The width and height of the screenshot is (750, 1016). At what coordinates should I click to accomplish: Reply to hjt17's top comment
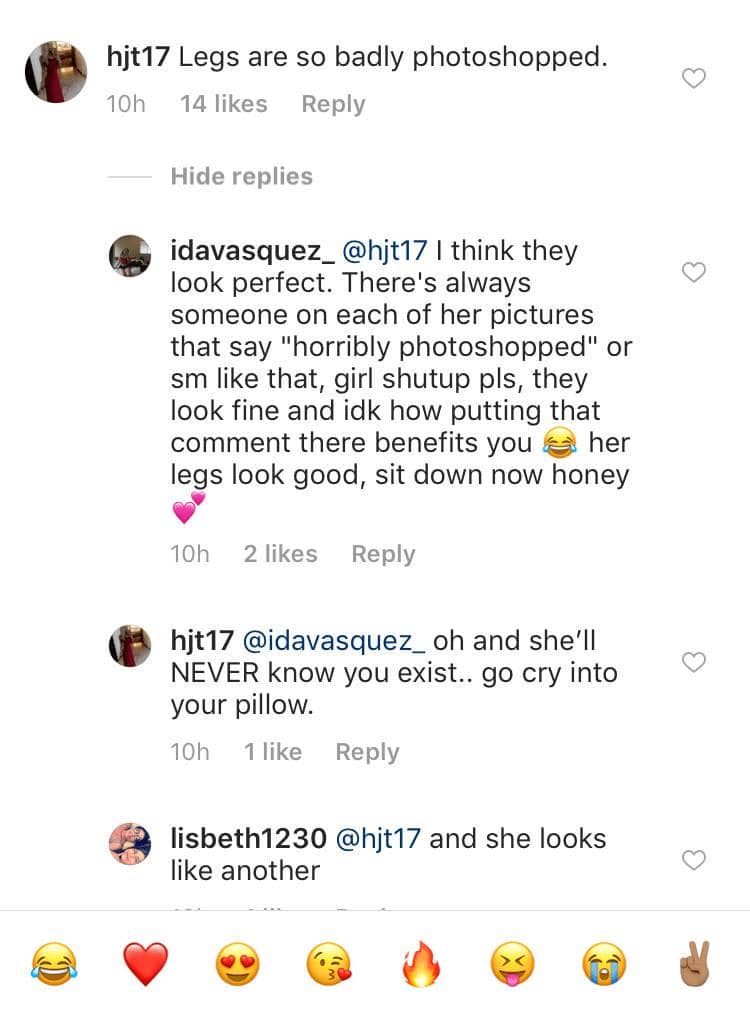click(333, 104)
